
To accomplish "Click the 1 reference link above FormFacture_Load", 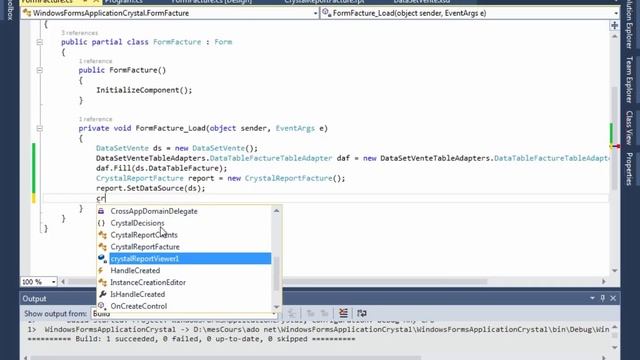I will tap(95, 119).
